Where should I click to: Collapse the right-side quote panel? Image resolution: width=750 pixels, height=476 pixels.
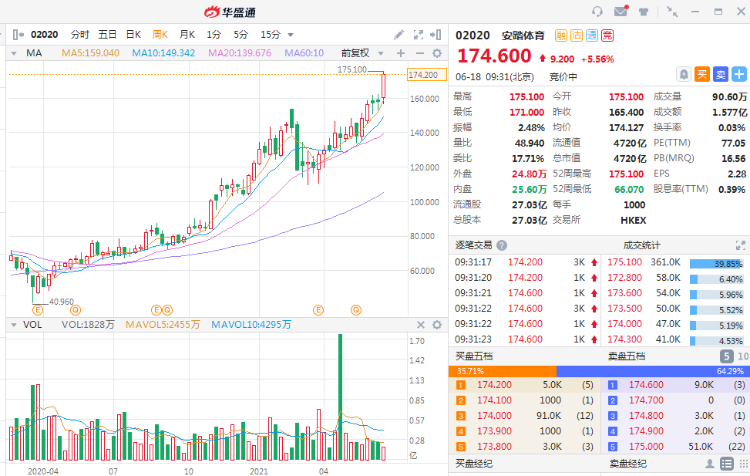[435, 34]
